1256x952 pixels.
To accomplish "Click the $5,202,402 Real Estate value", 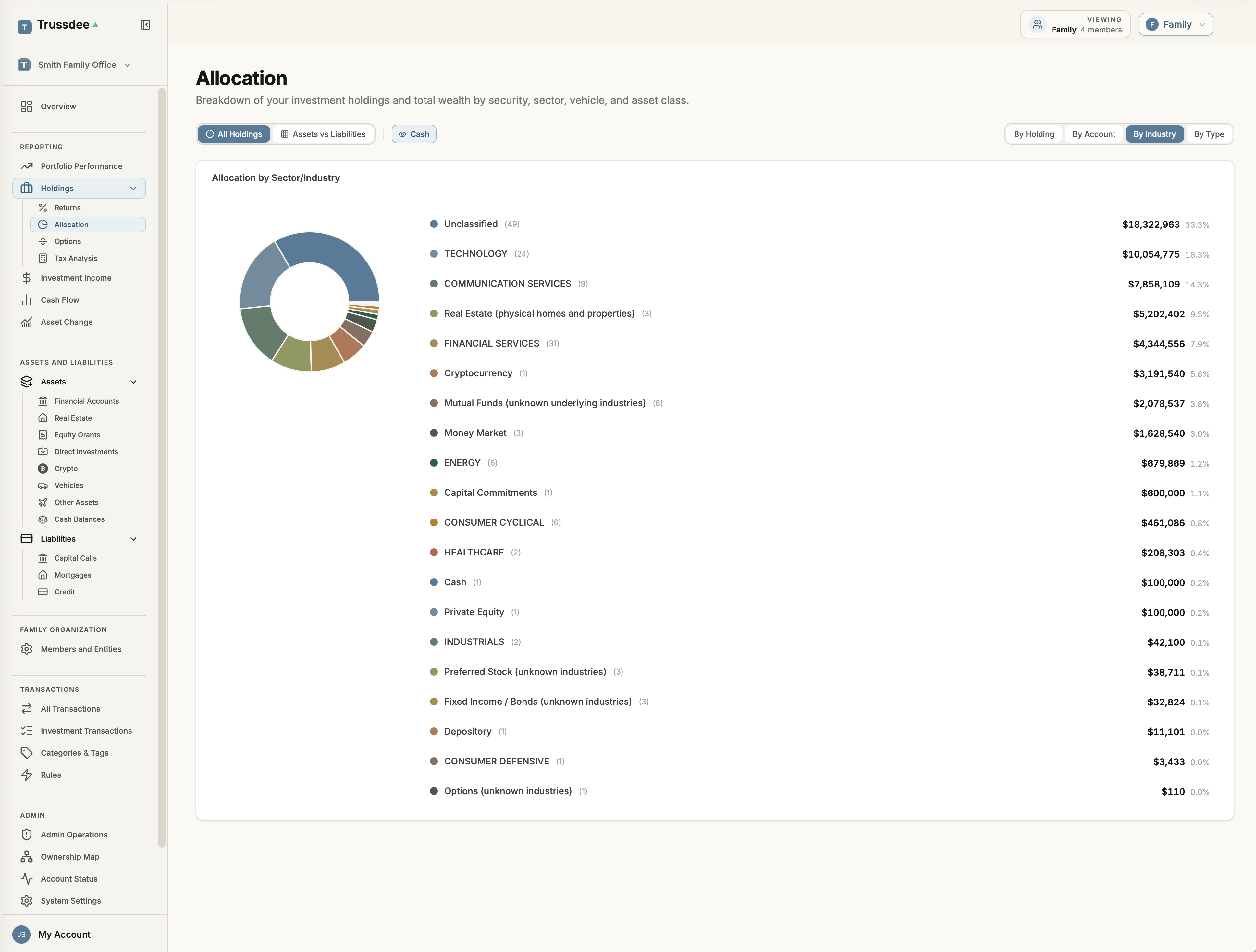I will [x=1158, y=314].
